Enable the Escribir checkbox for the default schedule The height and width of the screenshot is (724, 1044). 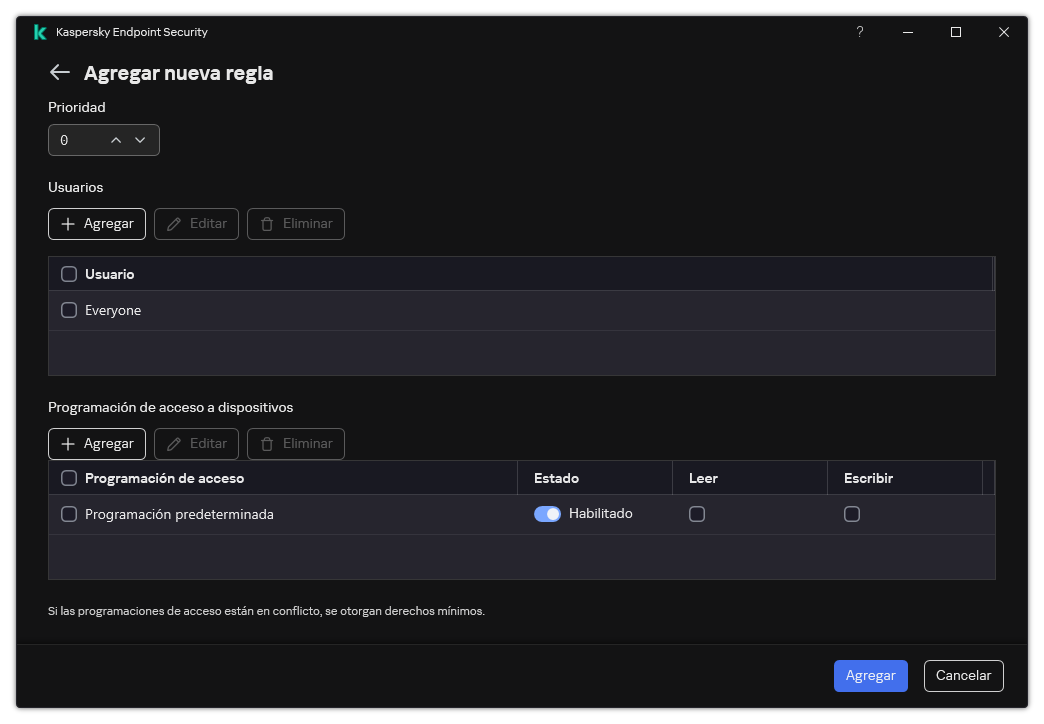(852, 513)
